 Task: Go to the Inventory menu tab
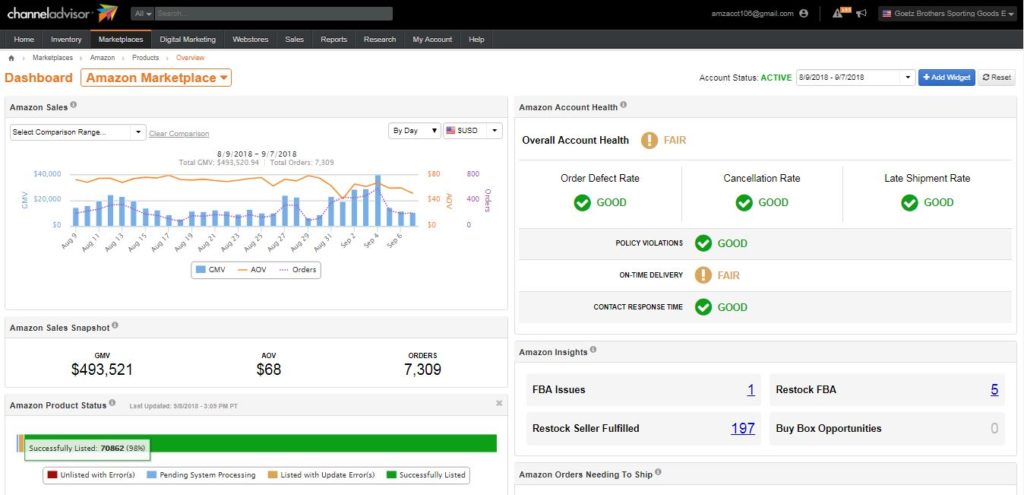pos(66,39)
